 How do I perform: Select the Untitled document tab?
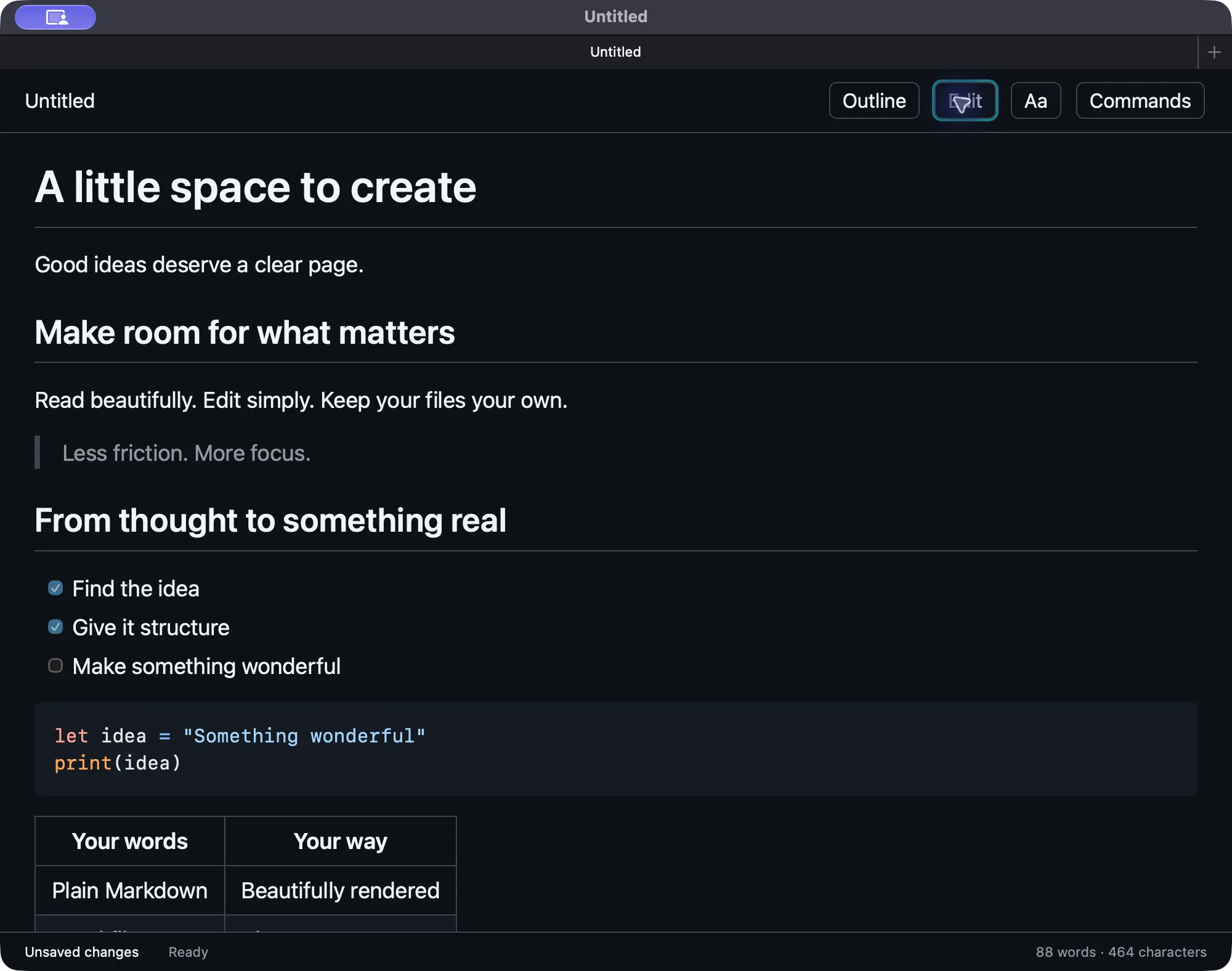598,52
